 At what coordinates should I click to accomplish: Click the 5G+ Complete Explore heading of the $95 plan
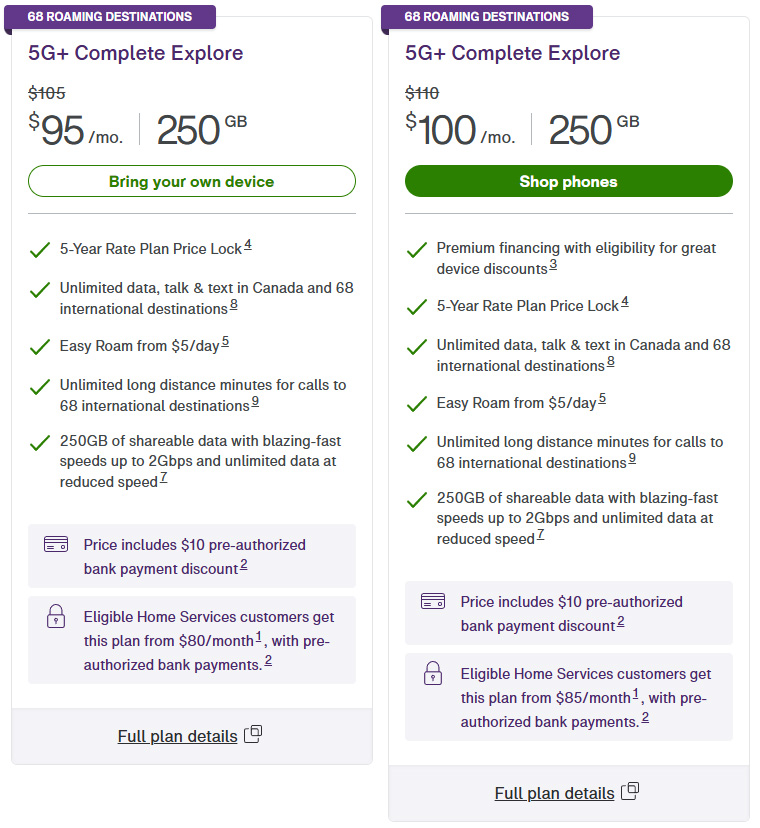(136, 53)
